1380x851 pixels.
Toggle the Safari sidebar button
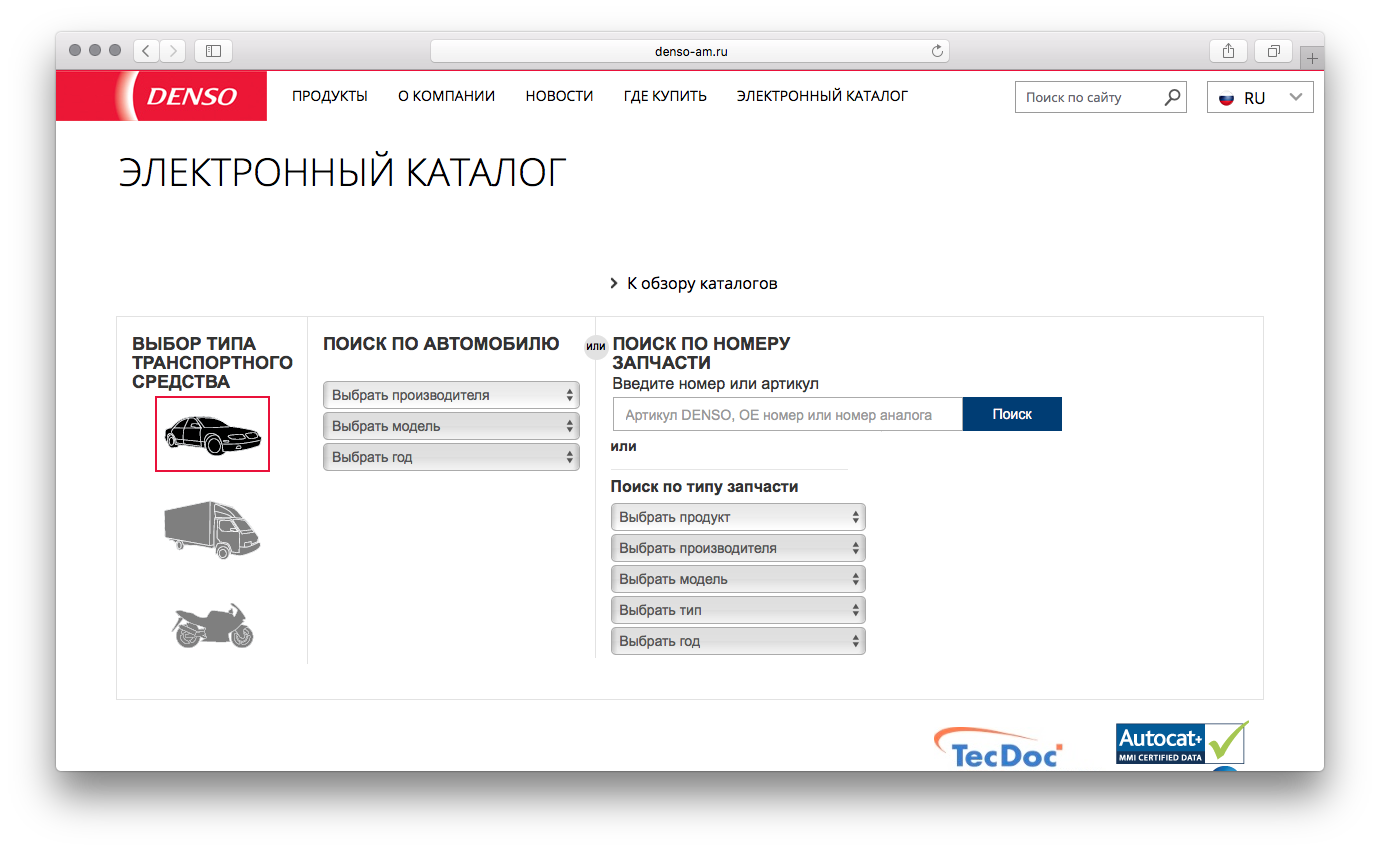pyautogui.click(x=213, y=51)
